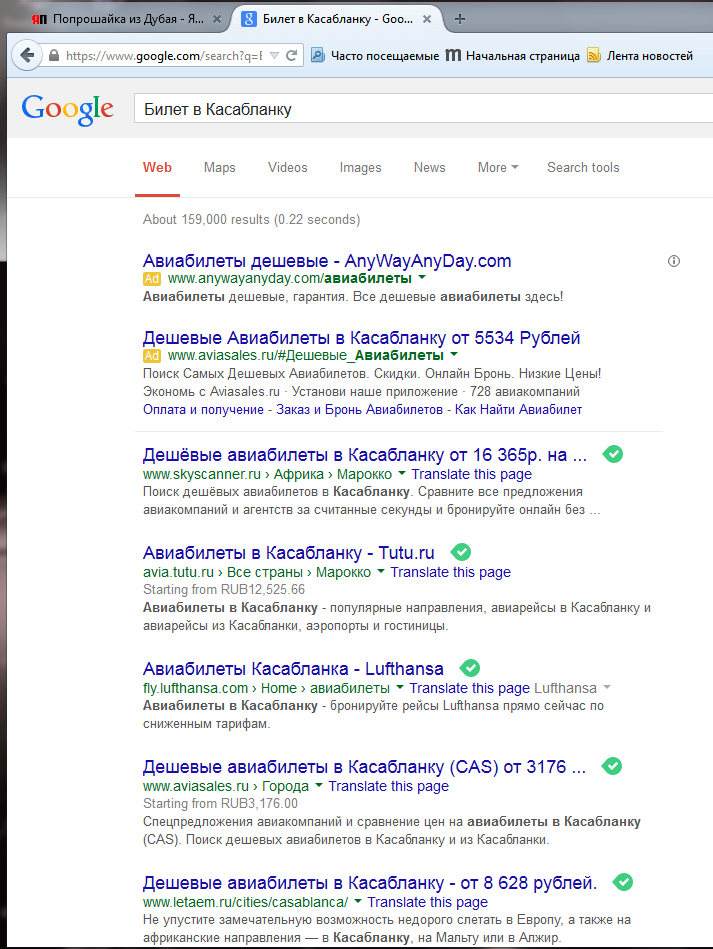Click the green checkmark beside the letaem.ru result
The width and height of the screenshot is (713, 949).
coord(623,882)
